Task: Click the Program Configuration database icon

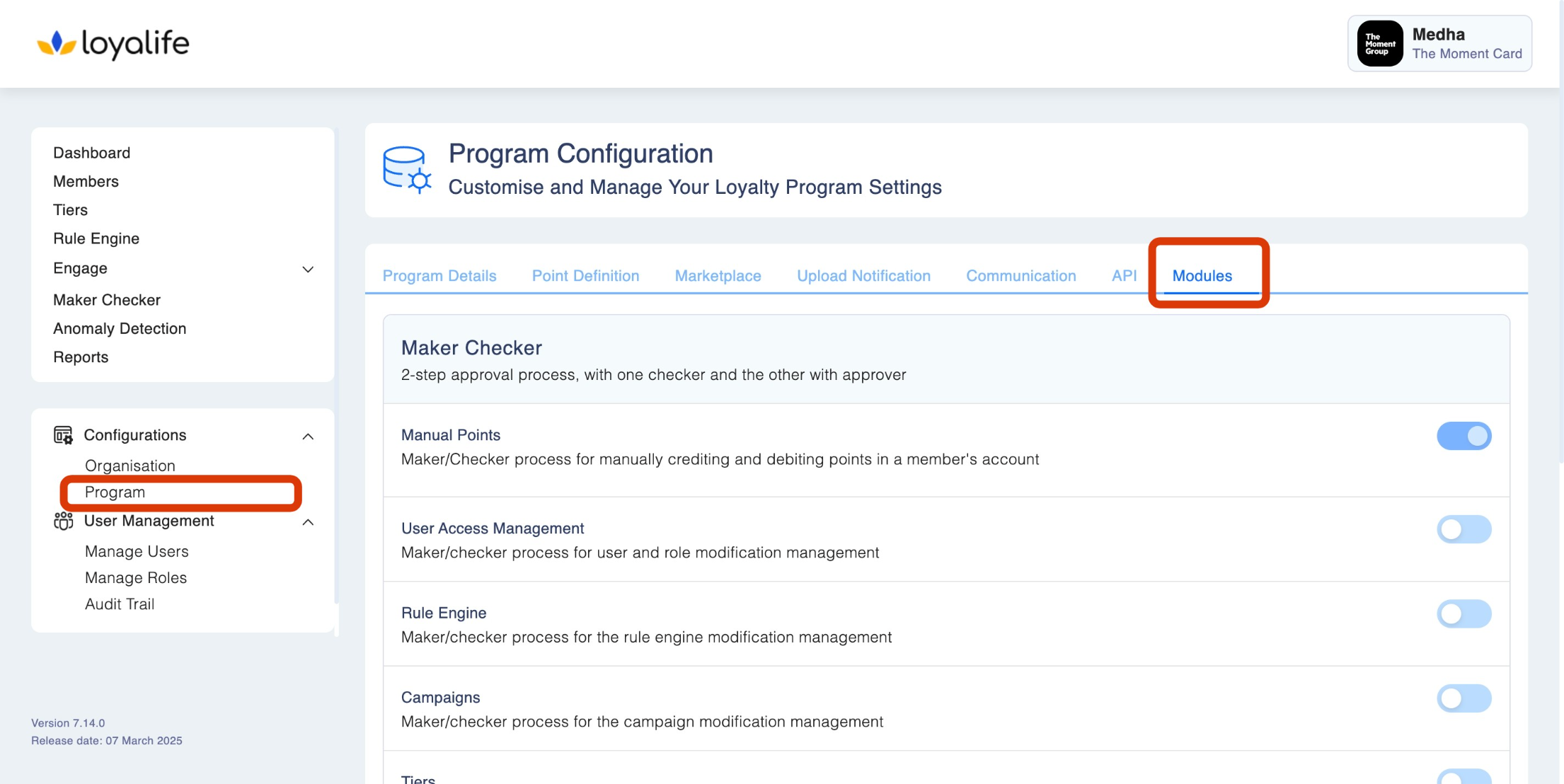Action: [406, 170]
